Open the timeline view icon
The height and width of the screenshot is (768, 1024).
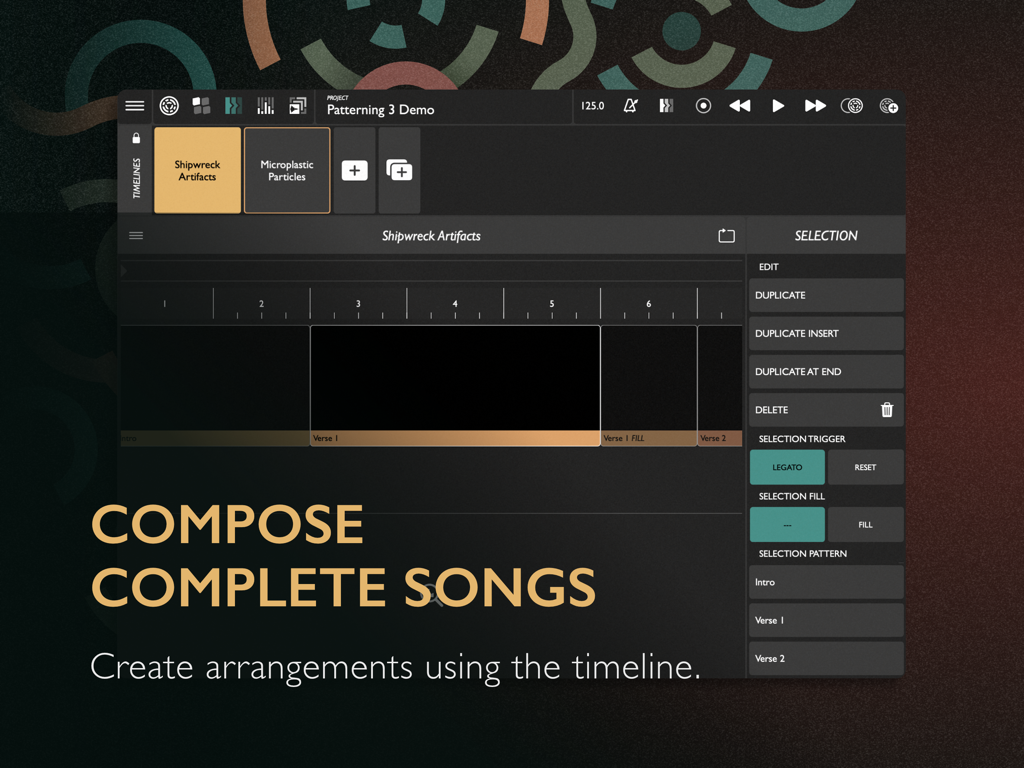(x=233, y=105)
